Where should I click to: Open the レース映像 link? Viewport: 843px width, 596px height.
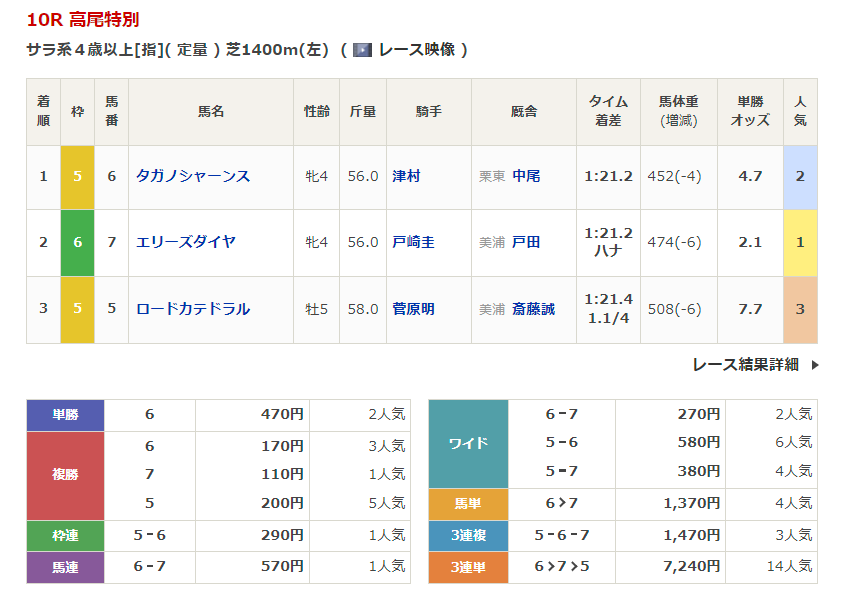413,50
